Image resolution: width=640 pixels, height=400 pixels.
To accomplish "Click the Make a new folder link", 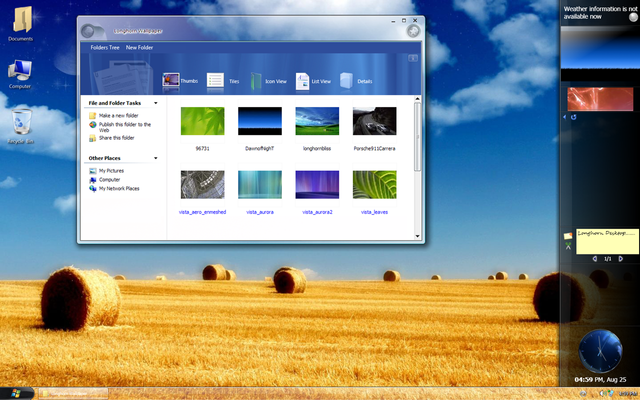I will [118, 116].
